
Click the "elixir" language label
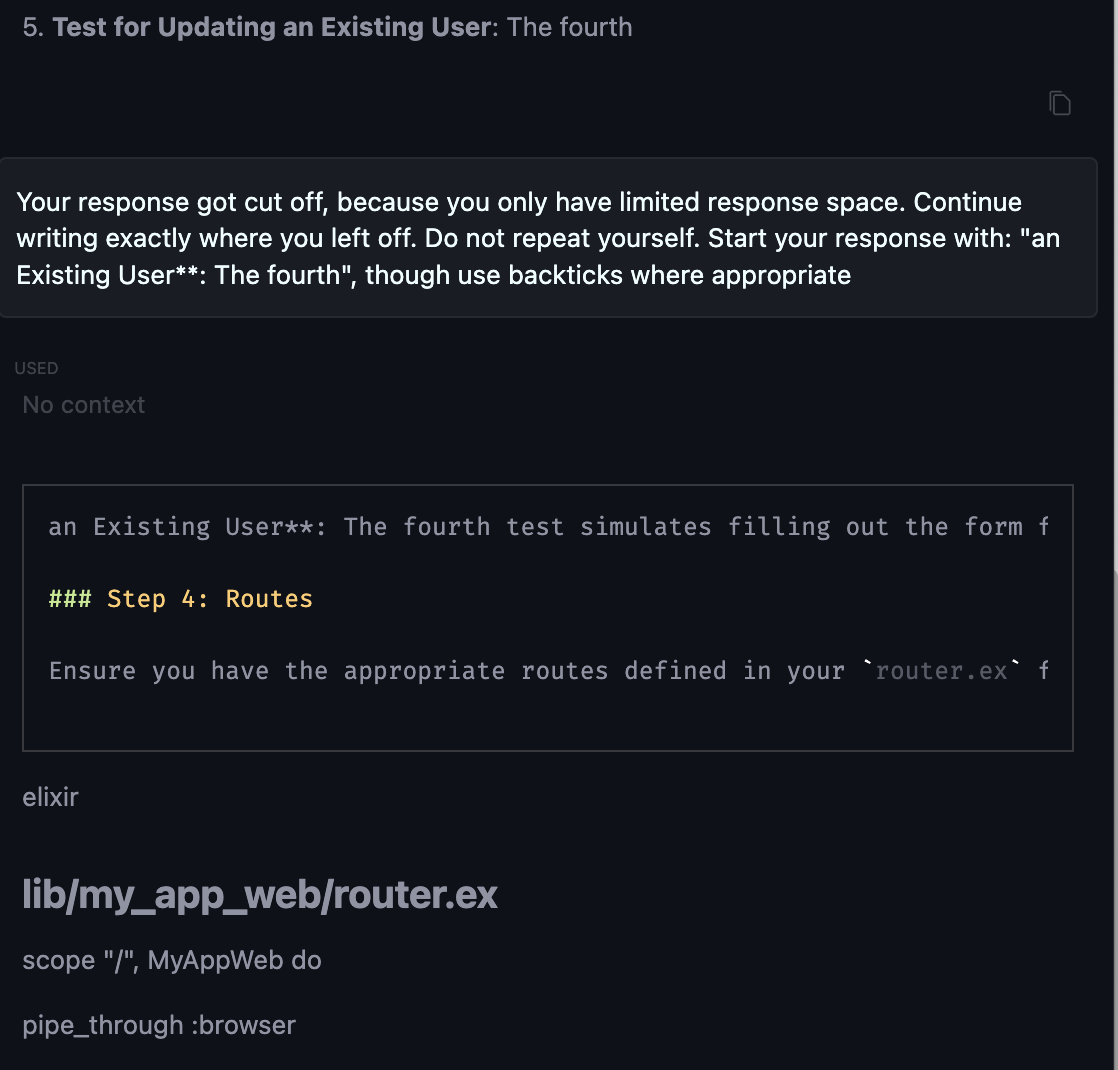pyautogui.click(x=50, y=798)
